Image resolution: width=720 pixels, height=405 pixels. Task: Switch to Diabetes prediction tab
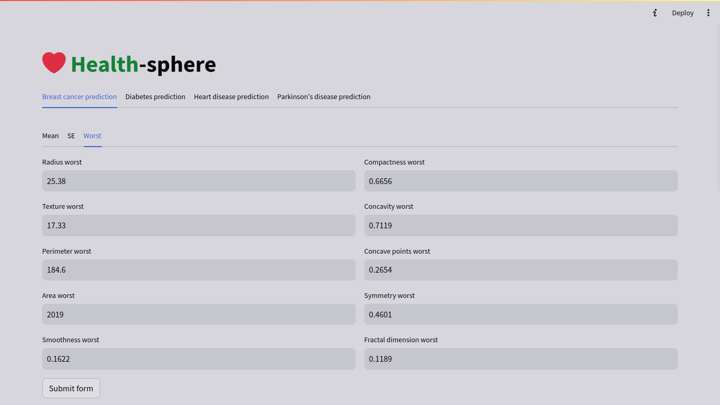tap(155, 97)
